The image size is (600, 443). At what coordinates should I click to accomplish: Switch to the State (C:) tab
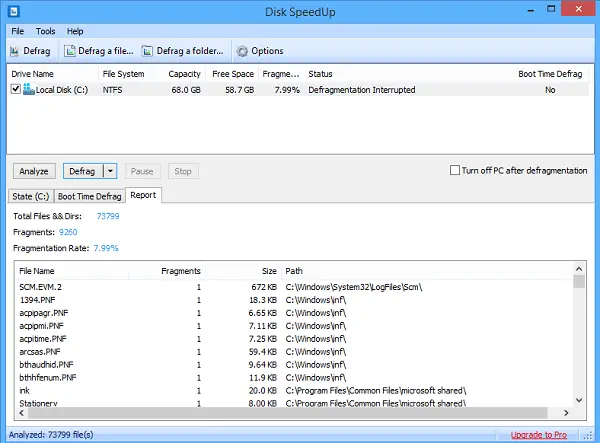click(31, 197)
